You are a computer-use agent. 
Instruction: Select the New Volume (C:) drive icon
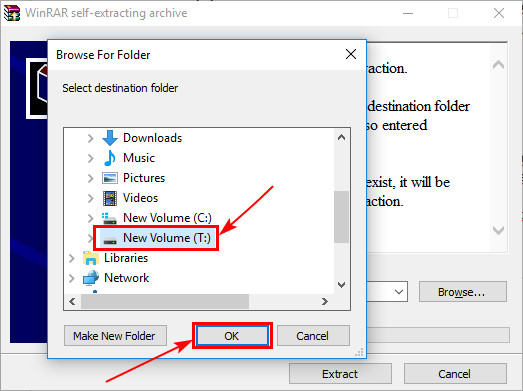click(x=109, y=218)
